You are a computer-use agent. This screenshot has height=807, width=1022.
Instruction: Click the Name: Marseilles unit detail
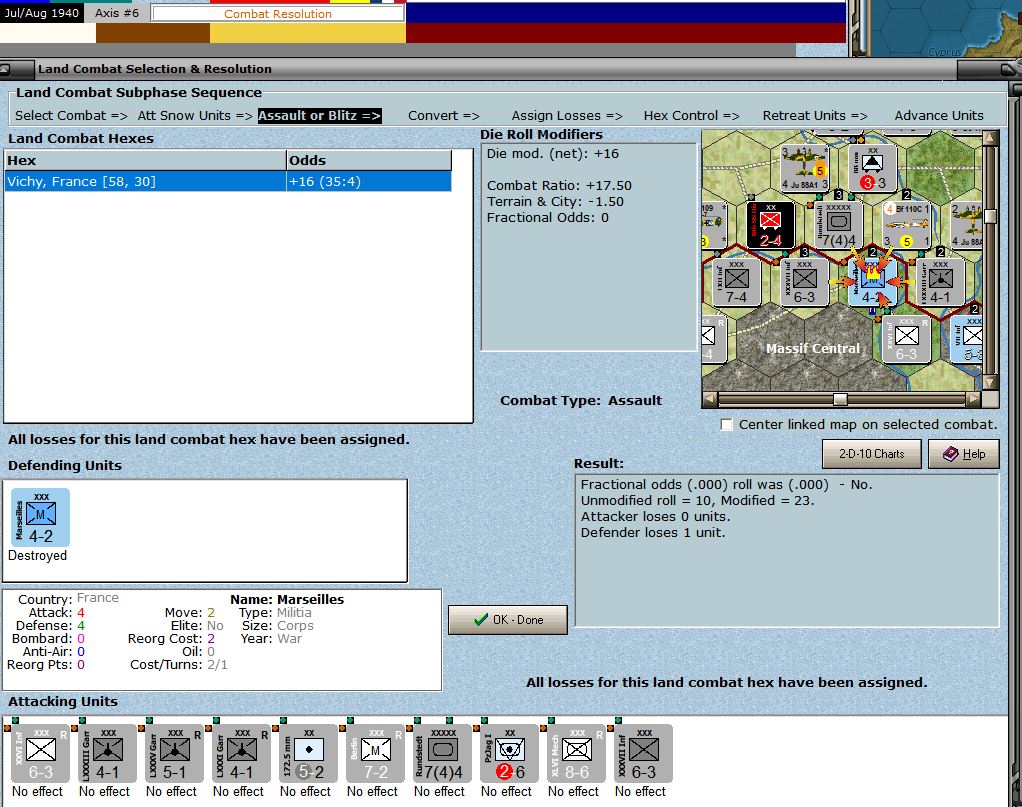point(287,599)
